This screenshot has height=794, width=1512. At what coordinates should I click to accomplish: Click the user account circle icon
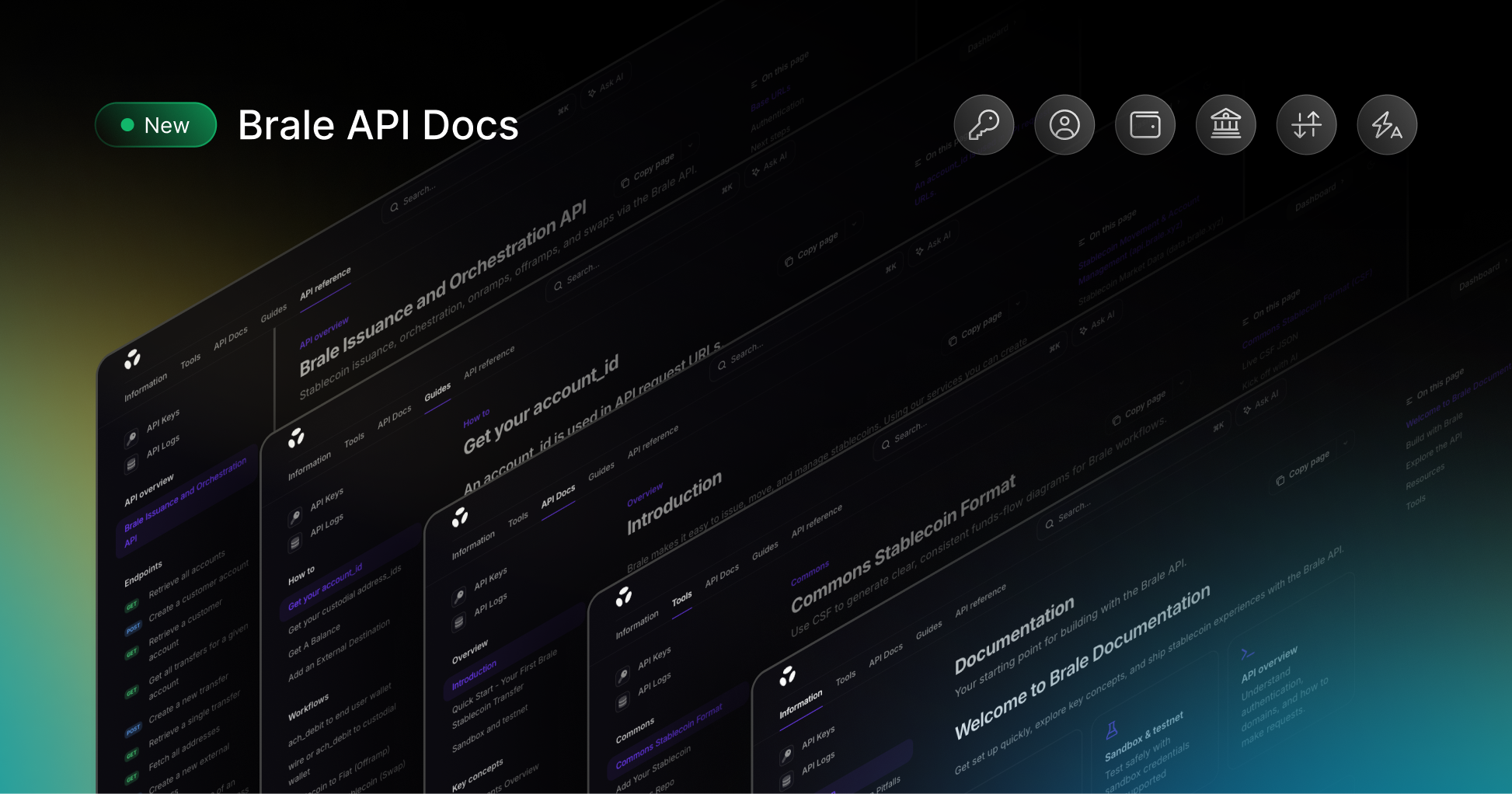(x=1065, y=124)
